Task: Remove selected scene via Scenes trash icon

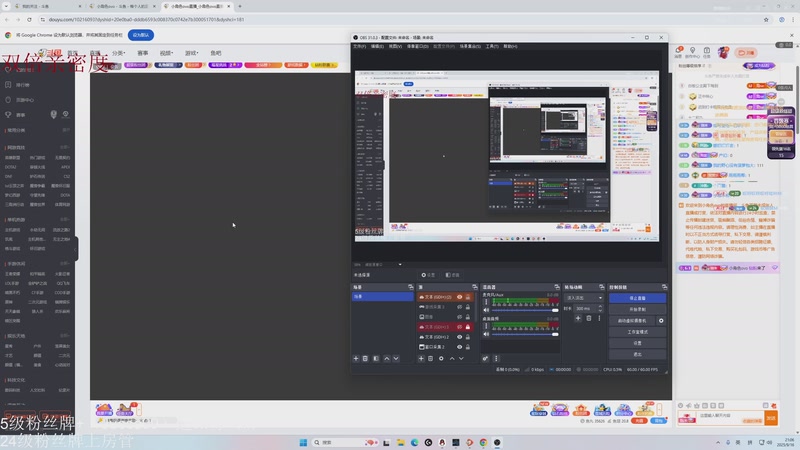Action: pyautogui.click(x=365, y=359)
